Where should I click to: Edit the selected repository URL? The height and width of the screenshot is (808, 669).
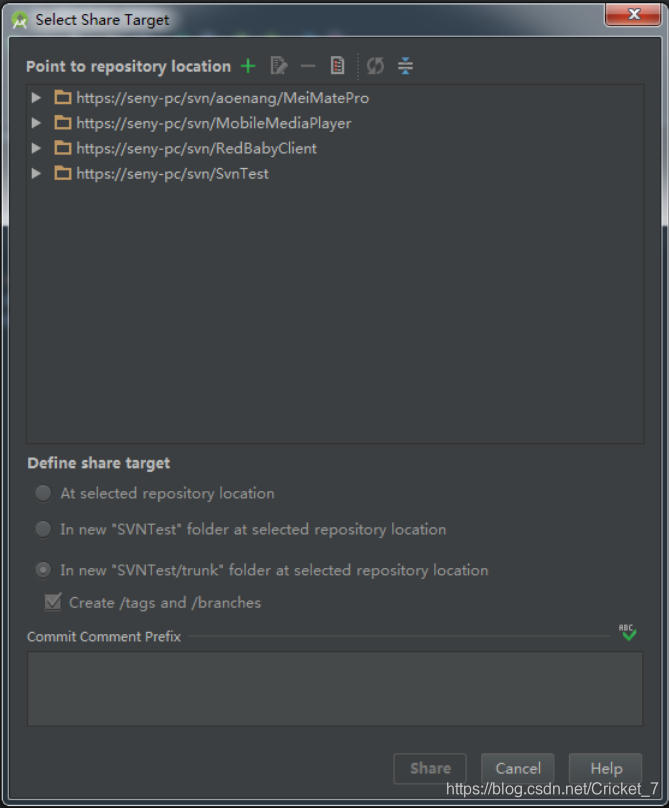278,66
